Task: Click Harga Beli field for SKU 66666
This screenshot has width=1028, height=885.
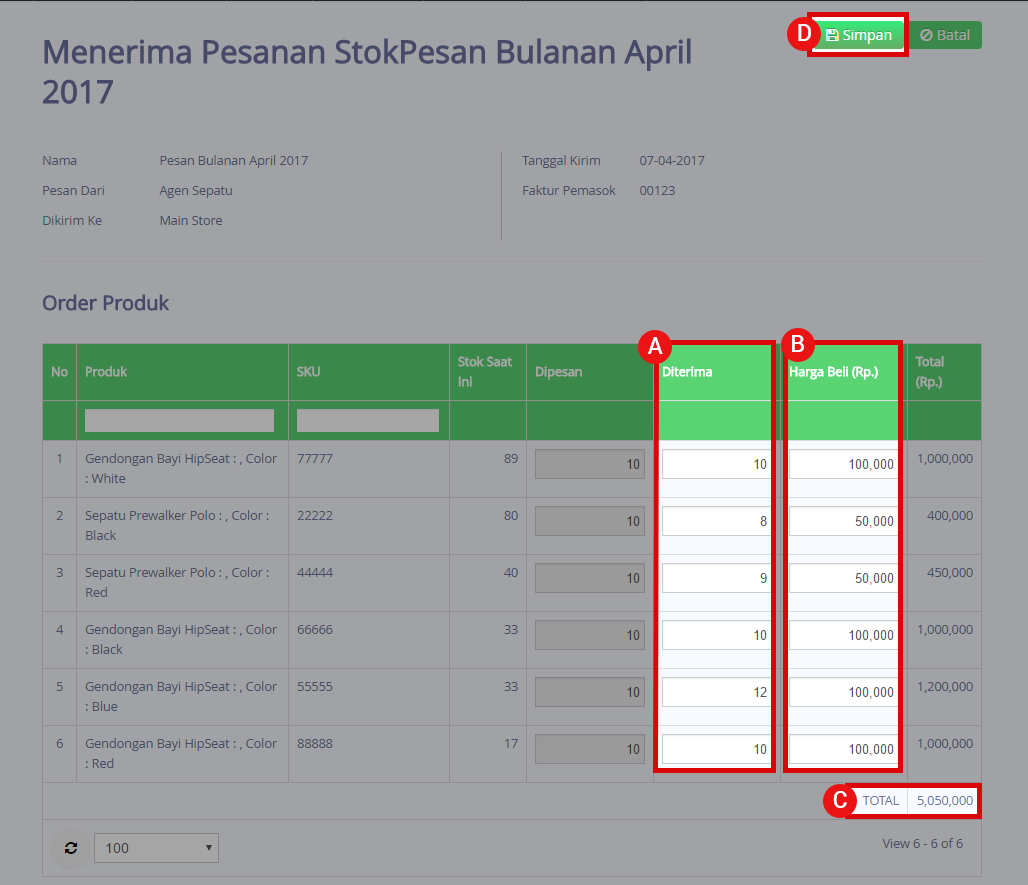Action: [843, 635]
